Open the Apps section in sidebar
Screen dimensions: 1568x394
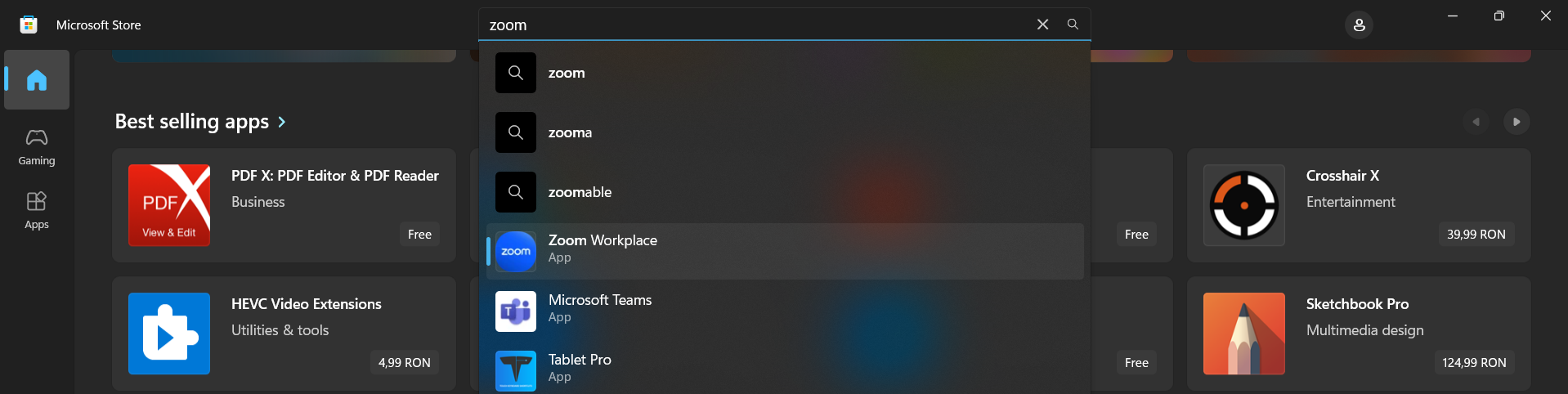pos(37,210)
